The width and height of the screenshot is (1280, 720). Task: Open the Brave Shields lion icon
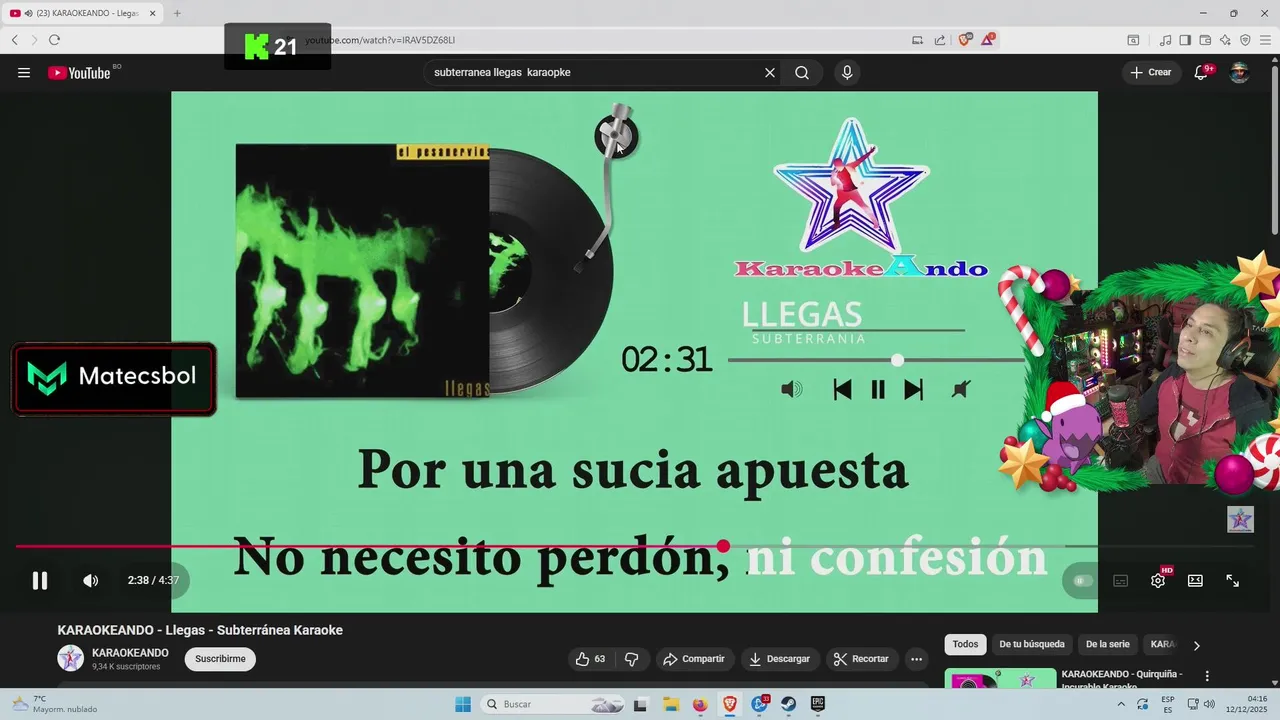(965, 40)
